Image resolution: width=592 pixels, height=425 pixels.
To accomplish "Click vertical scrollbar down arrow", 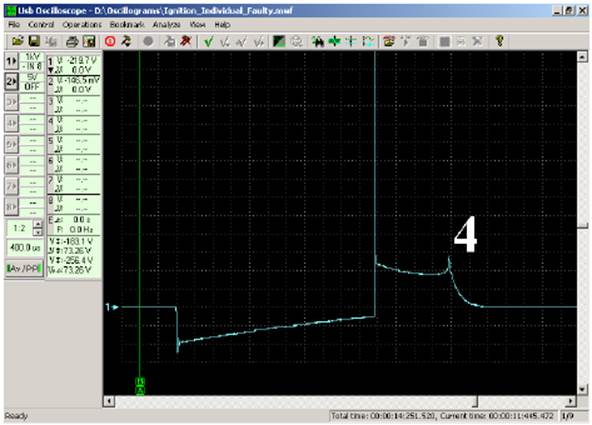I will [582, 389].
